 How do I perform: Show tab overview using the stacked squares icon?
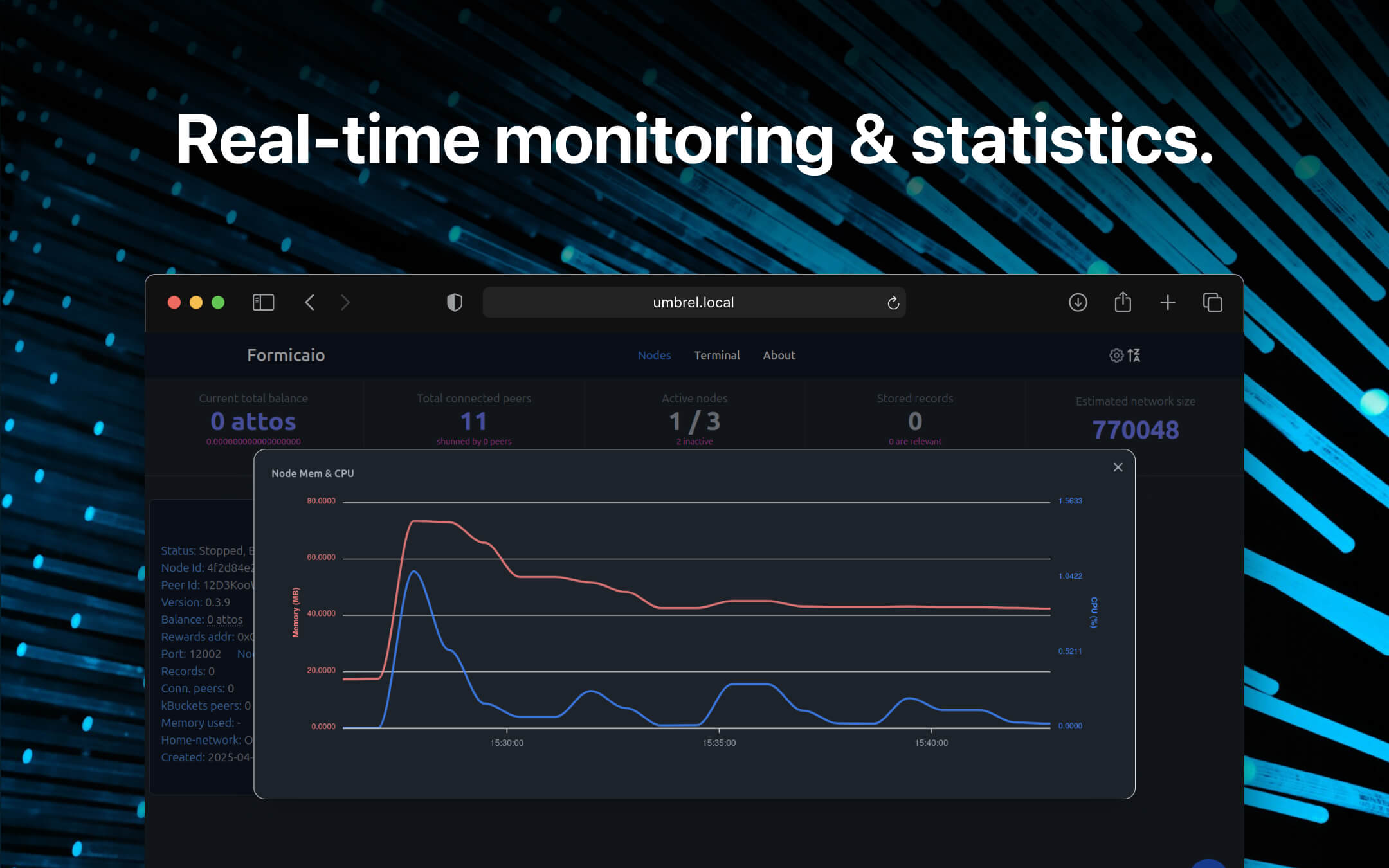pos(1213,302)
